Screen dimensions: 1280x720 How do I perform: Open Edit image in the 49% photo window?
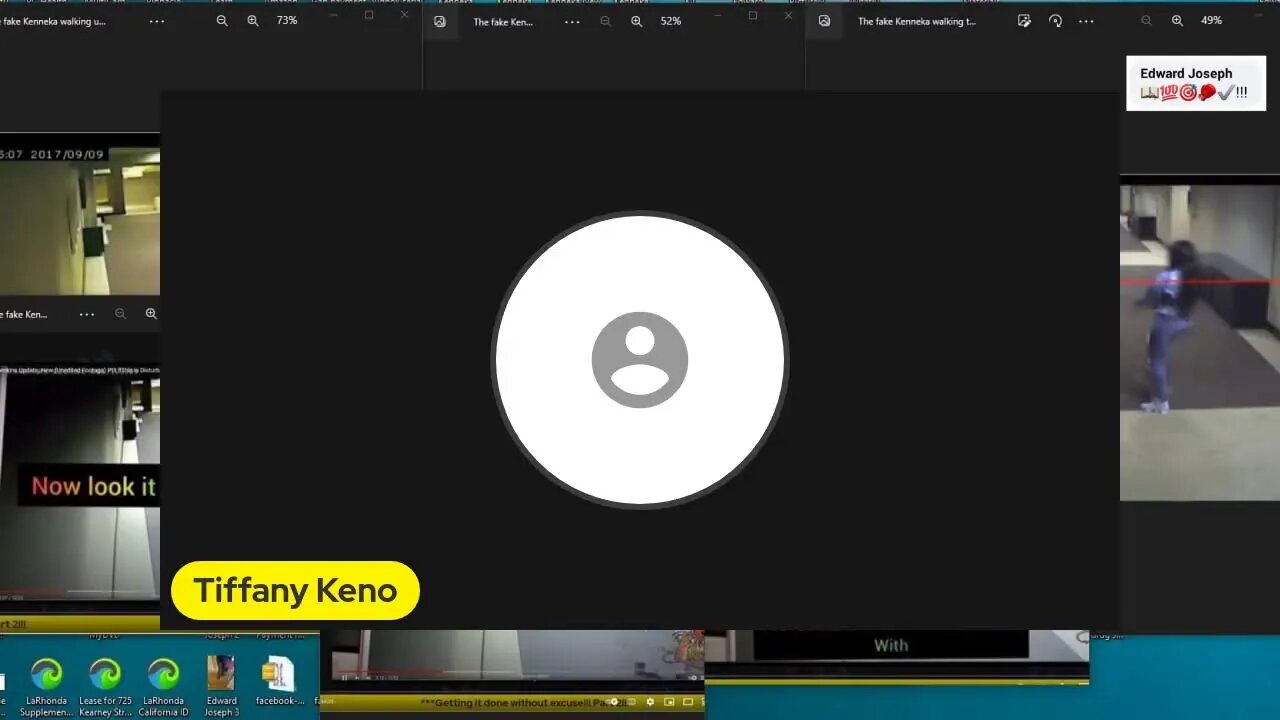coord(1024,21)
